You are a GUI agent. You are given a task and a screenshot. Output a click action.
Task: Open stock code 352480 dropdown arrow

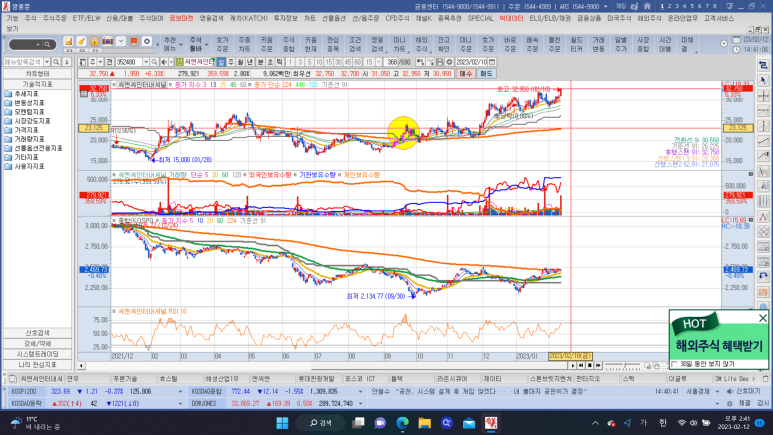pyautogui.click(x=146, y=62)
